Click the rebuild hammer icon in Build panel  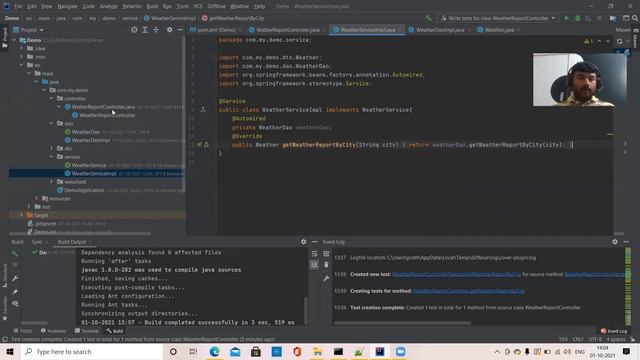(15, 253)
